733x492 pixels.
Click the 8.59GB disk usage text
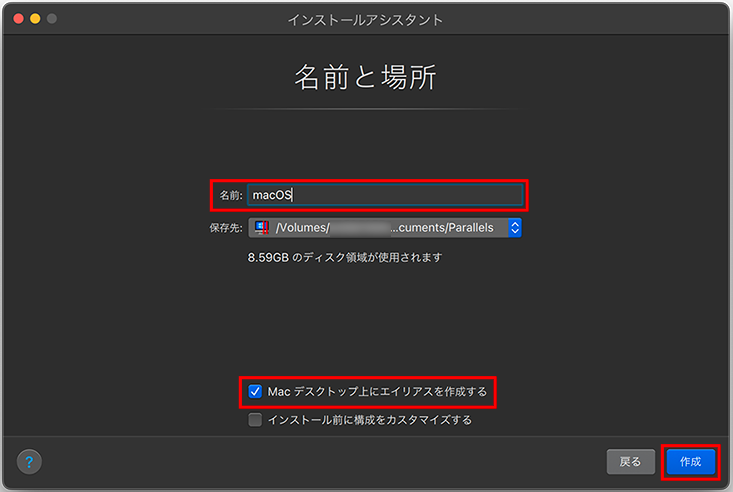tap(345, 257)
